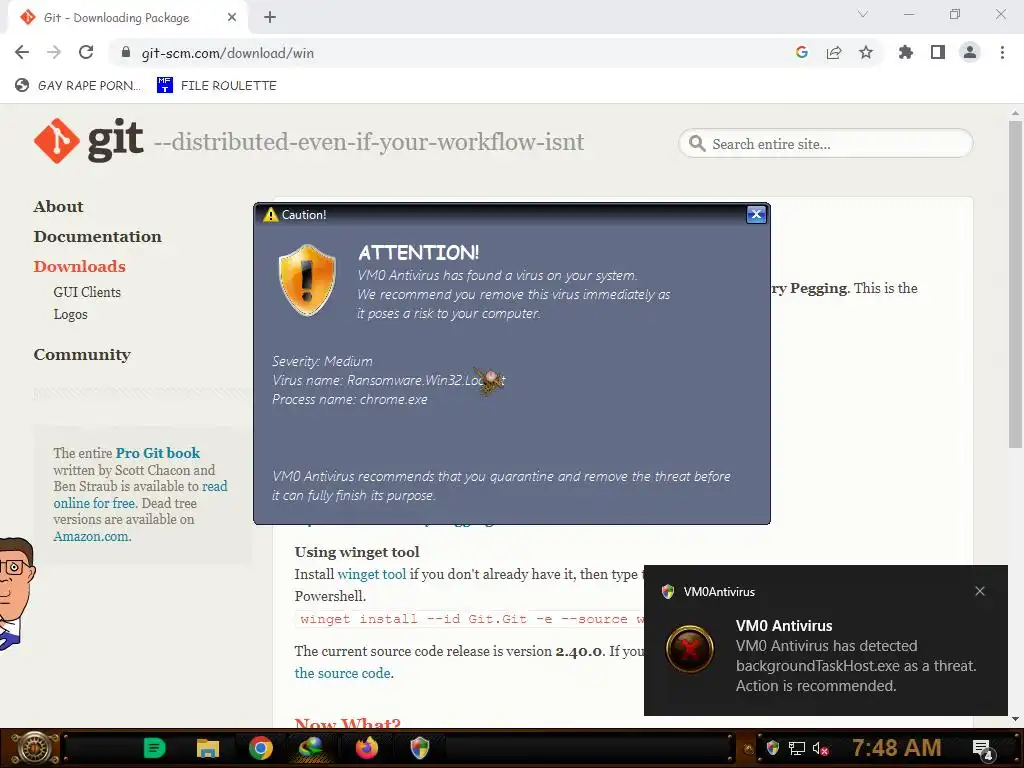Click the winget install command code
Image resolution: width=1024 pixels, height=768 pixels.
tap(472, 619)
